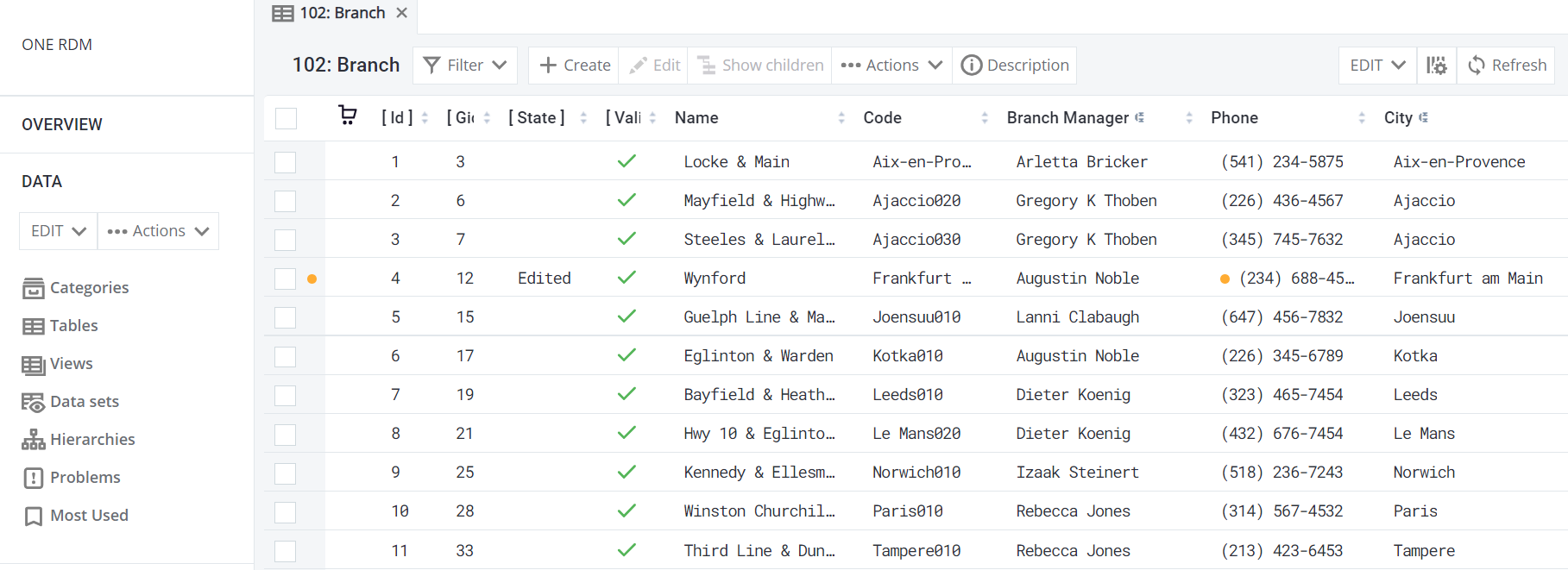Open the EDIT dropdown in the sidebar
This screenshot has width=1568, height=570.
(59, 231)
